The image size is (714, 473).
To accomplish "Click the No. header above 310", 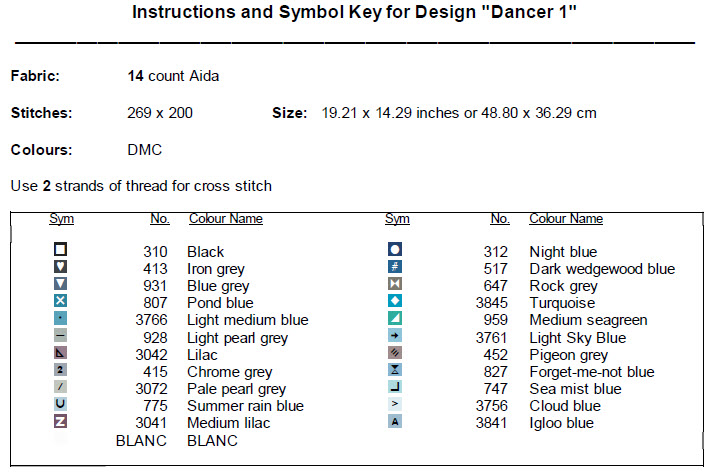I will pyautogui.click(x=159, y=219).
